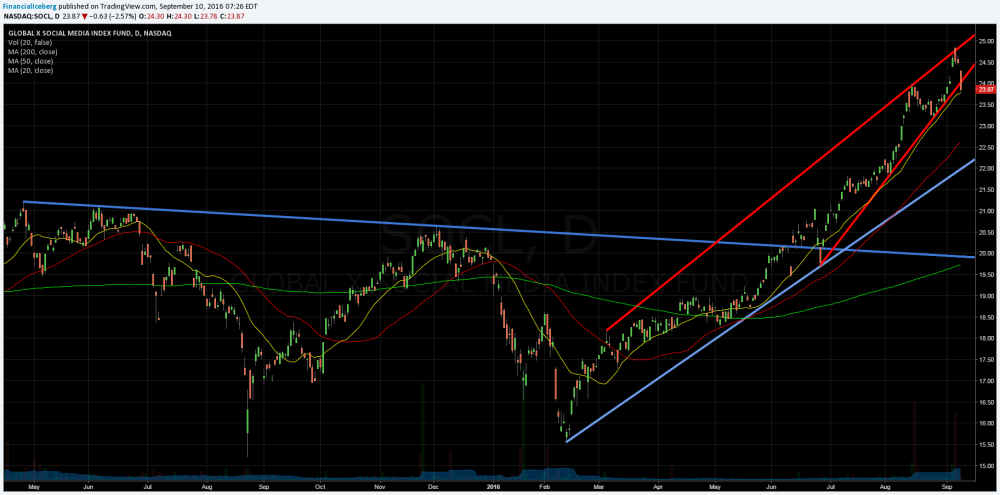Click the 23.00 price axis label

click(986, 126)
